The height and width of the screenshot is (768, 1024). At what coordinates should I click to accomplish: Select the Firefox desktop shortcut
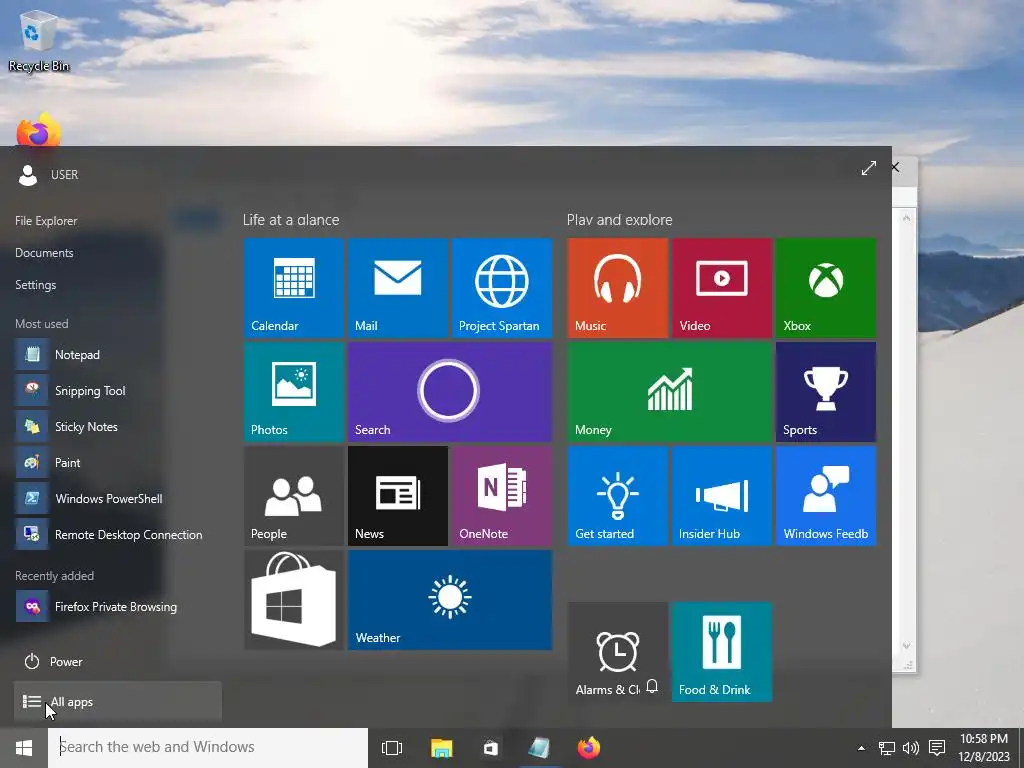pos(39,129)
